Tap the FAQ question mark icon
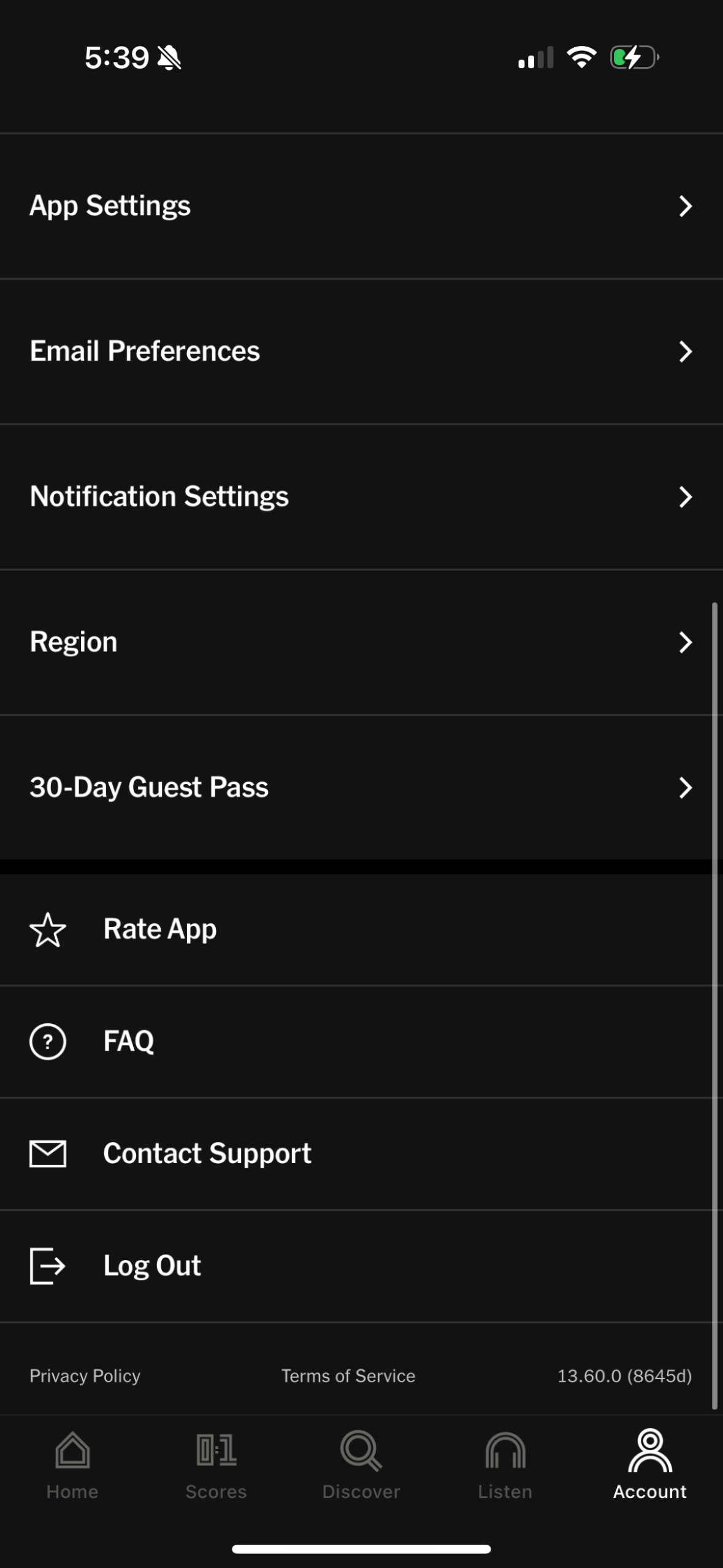 48,1042
